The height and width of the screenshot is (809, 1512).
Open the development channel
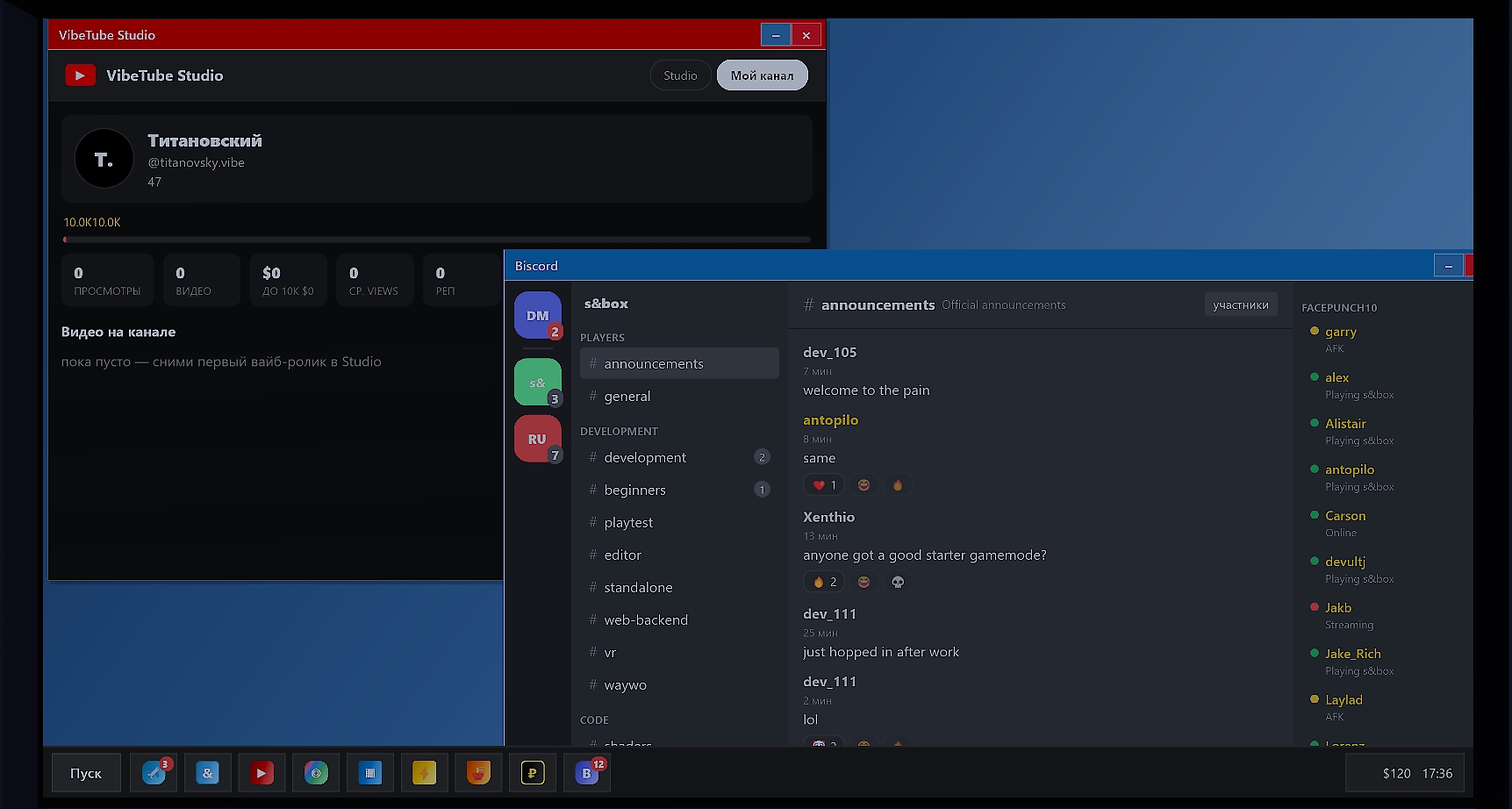(x=679, y=457)
